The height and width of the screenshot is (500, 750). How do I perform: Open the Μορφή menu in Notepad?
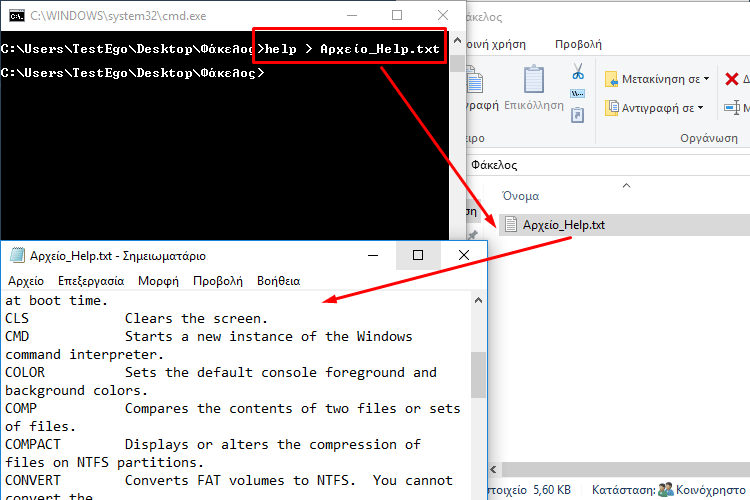pos(158,281)
